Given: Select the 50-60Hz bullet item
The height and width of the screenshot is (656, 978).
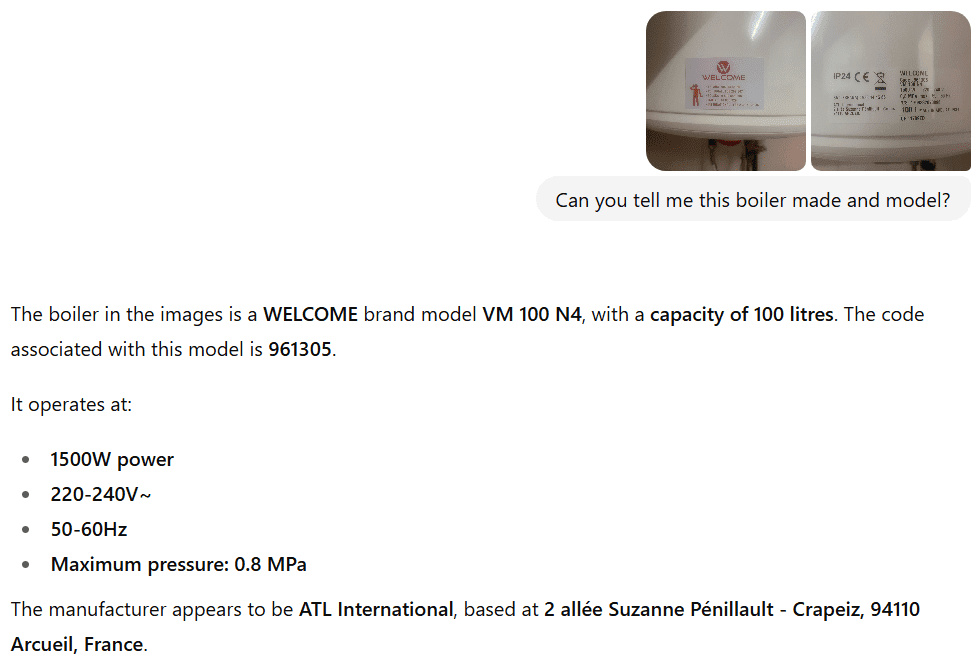Looking at the screenshot, I should 89,529.
